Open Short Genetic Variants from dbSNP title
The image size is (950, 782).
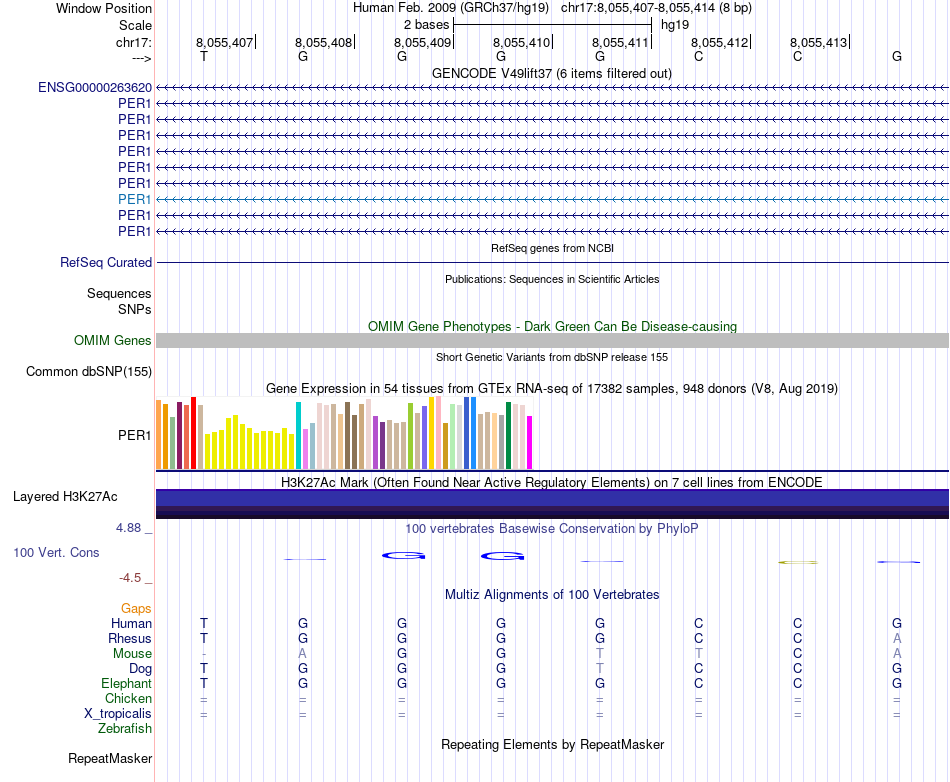click(x=552, y=357)
